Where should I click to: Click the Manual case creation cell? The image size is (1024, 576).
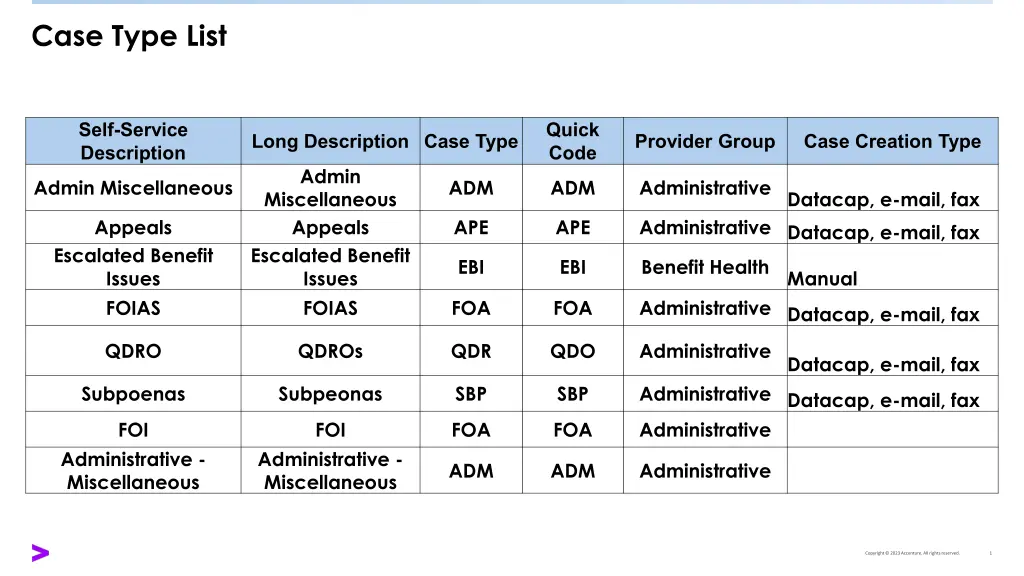tap(823, 279)
